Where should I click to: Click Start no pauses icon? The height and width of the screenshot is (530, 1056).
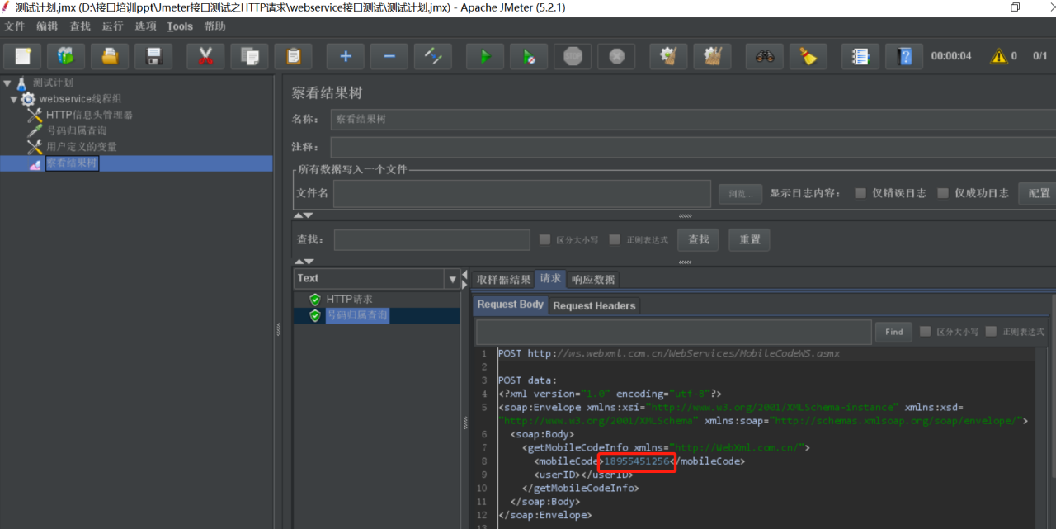(529, 56)
